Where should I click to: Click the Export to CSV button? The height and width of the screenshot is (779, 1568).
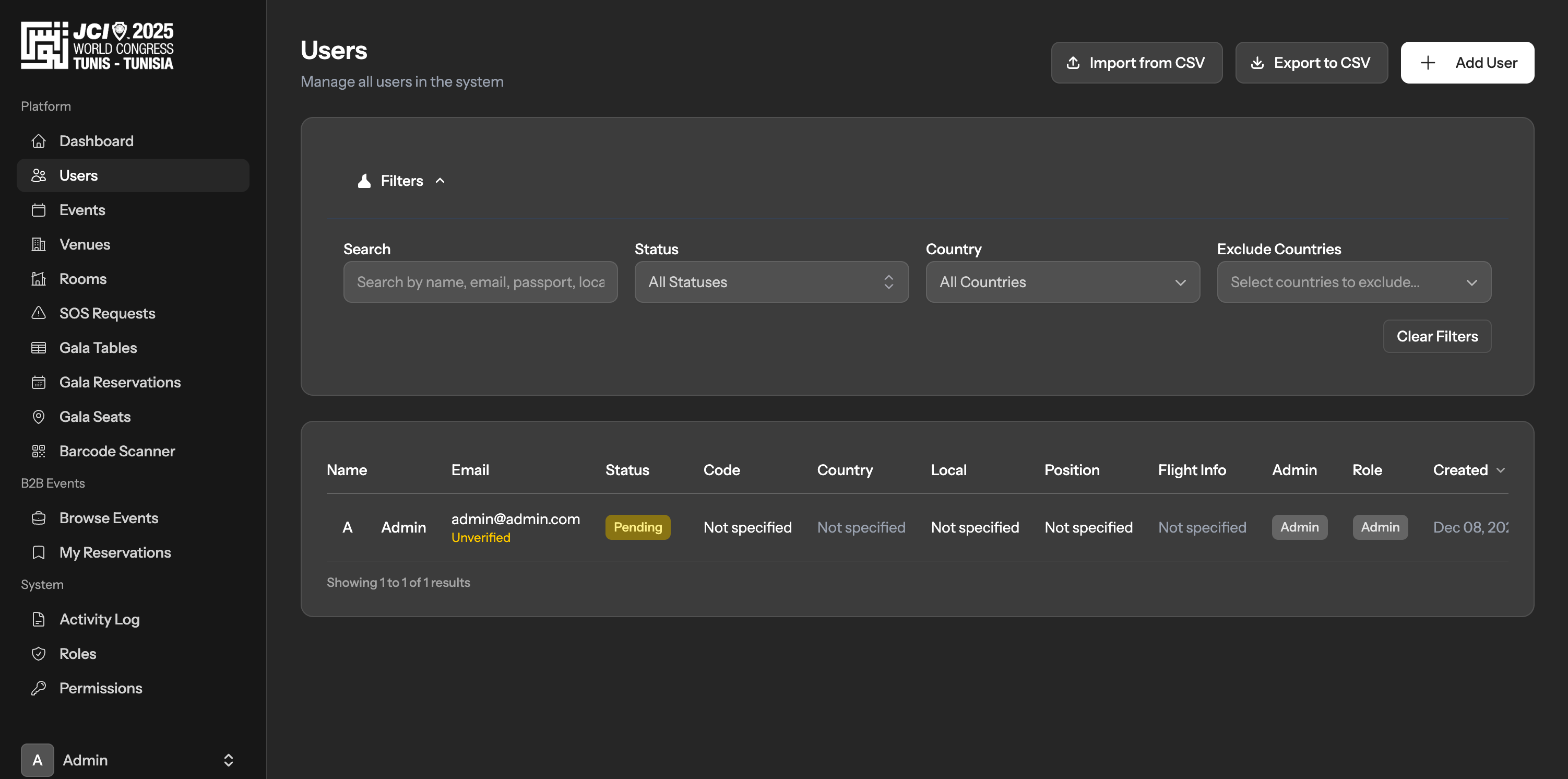click(x=1312, y=63)
